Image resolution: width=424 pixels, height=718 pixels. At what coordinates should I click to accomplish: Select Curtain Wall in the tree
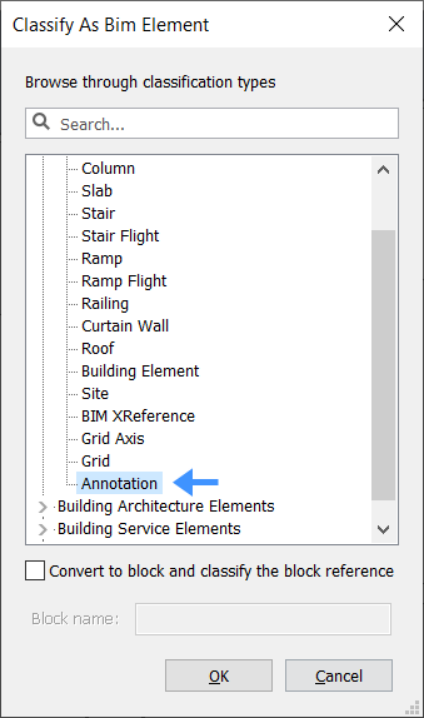[125, 326]
